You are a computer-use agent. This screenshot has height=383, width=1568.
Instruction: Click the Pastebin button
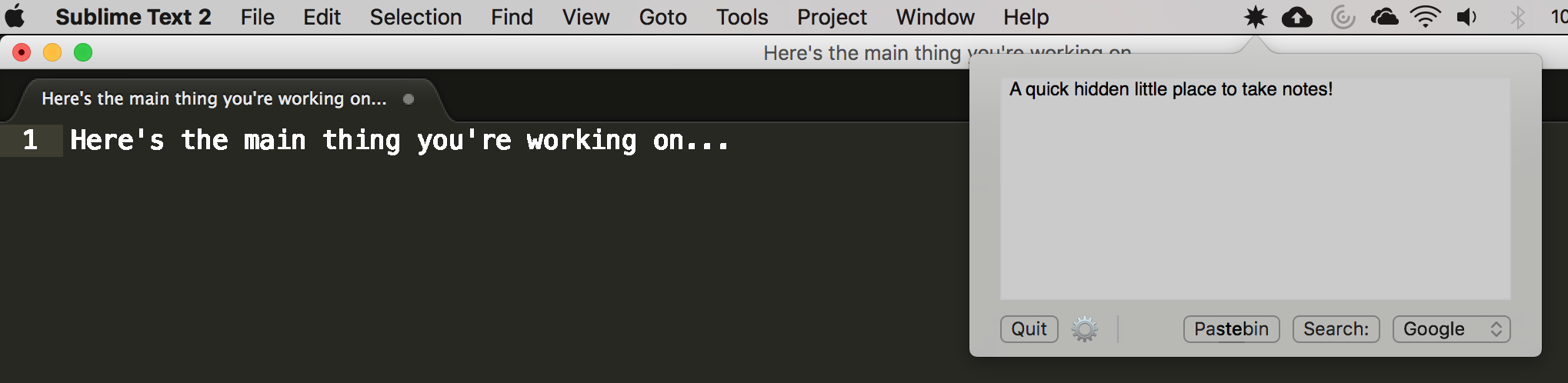tap(1231, 329)
